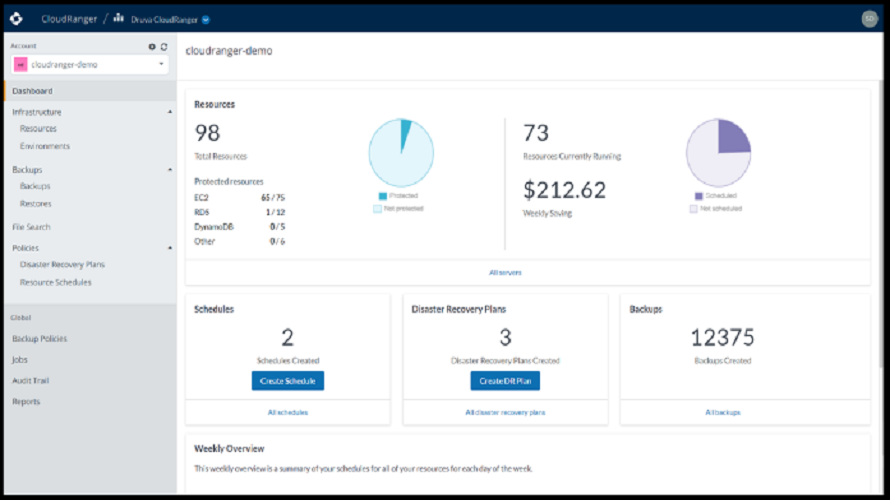Image resolution: width=890 pixels, height=500 pixels.
Task: Click the protected resources pie chart
Action: [x=401, y=153]
